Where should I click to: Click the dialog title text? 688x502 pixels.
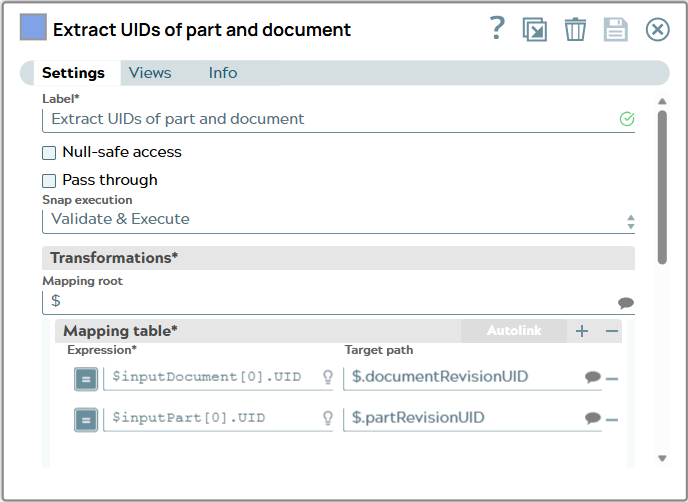202,30
